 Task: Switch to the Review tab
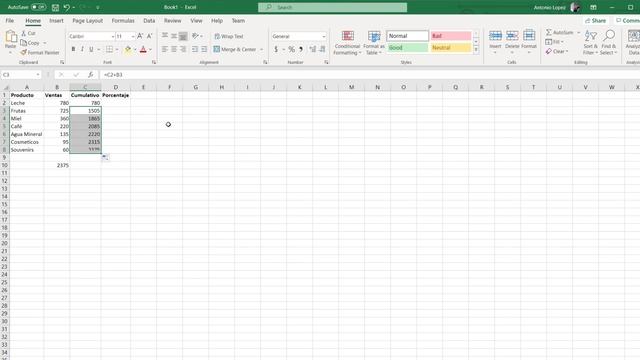[173, 20]
